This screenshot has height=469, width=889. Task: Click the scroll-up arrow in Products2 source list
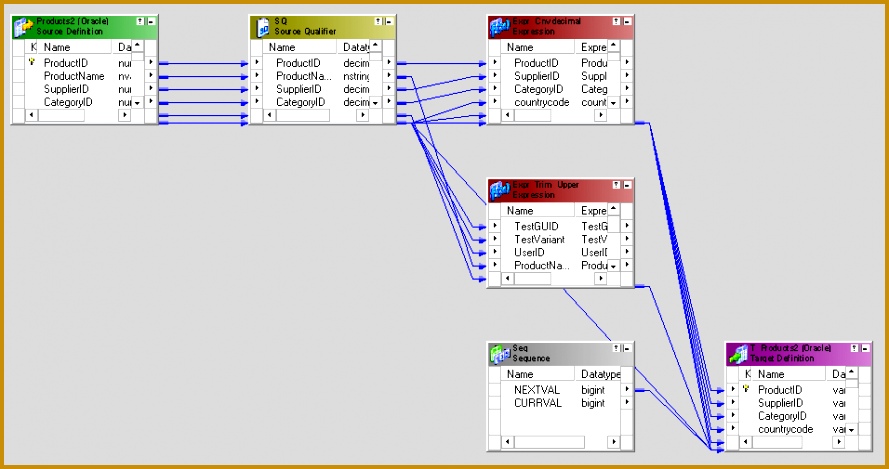click(137, 46)
